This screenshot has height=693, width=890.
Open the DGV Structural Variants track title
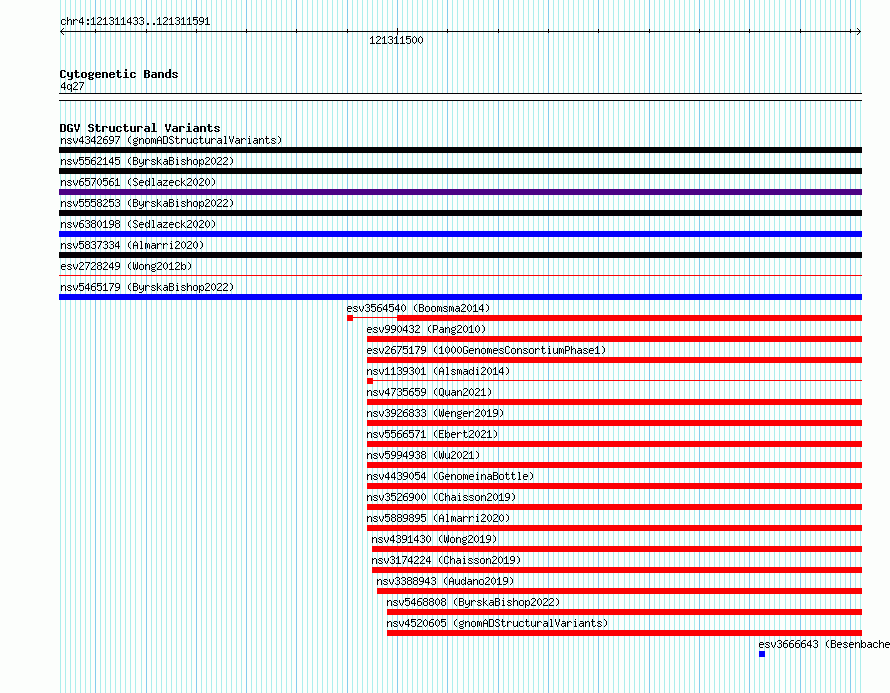tap(140, 128)
